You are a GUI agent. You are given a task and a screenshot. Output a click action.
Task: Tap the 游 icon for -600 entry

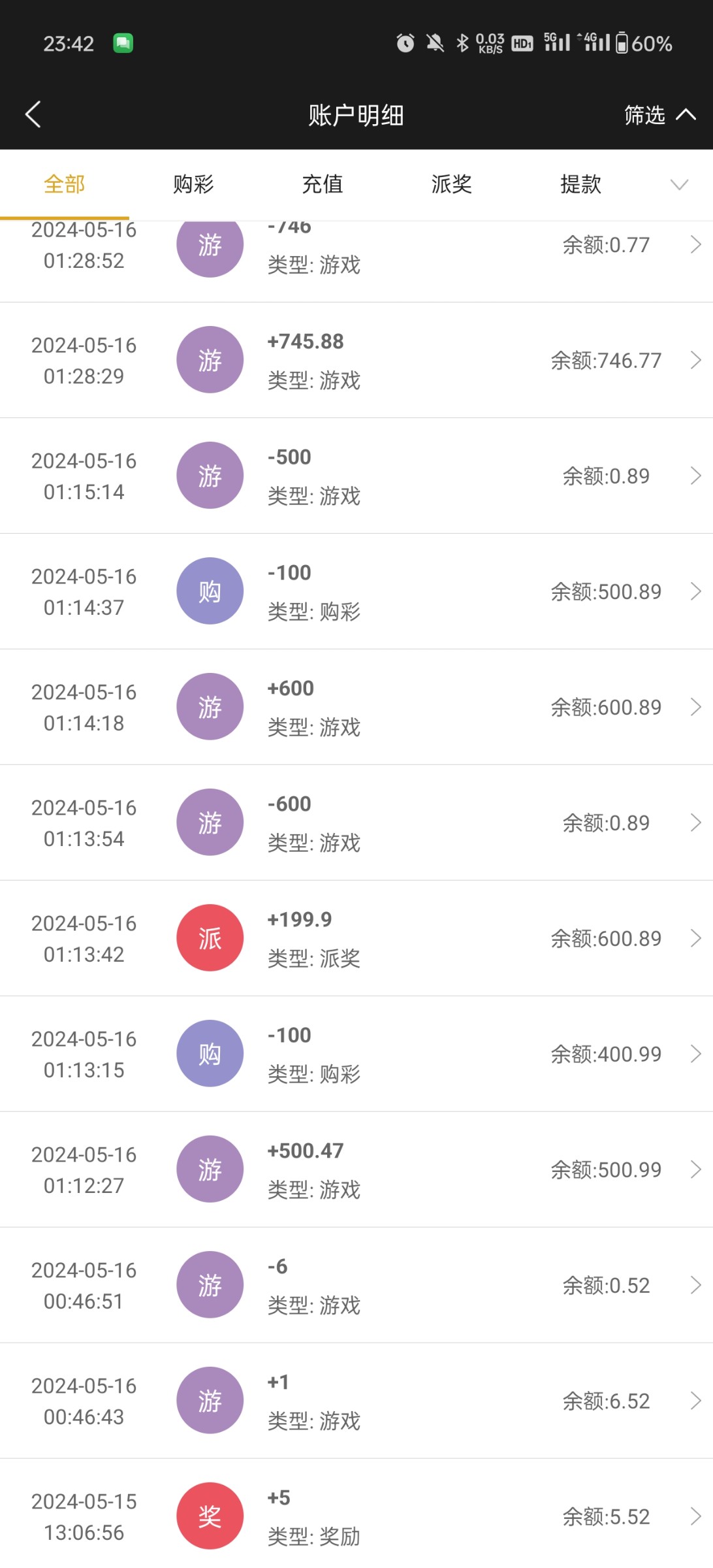coord(210,823)
